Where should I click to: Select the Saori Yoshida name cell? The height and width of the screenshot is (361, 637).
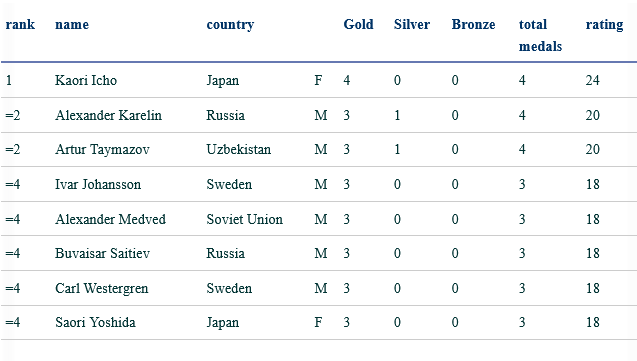95,322
